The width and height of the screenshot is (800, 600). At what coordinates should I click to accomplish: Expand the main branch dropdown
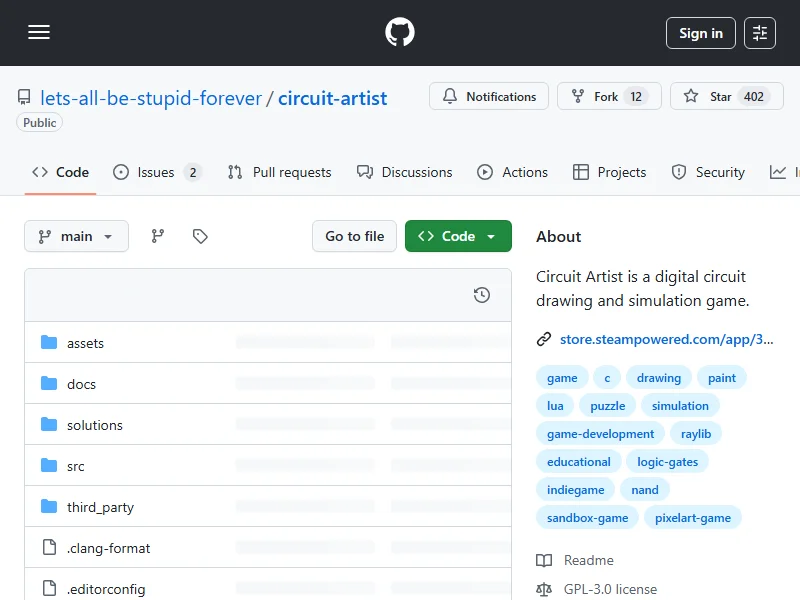[x=77, y=236]
